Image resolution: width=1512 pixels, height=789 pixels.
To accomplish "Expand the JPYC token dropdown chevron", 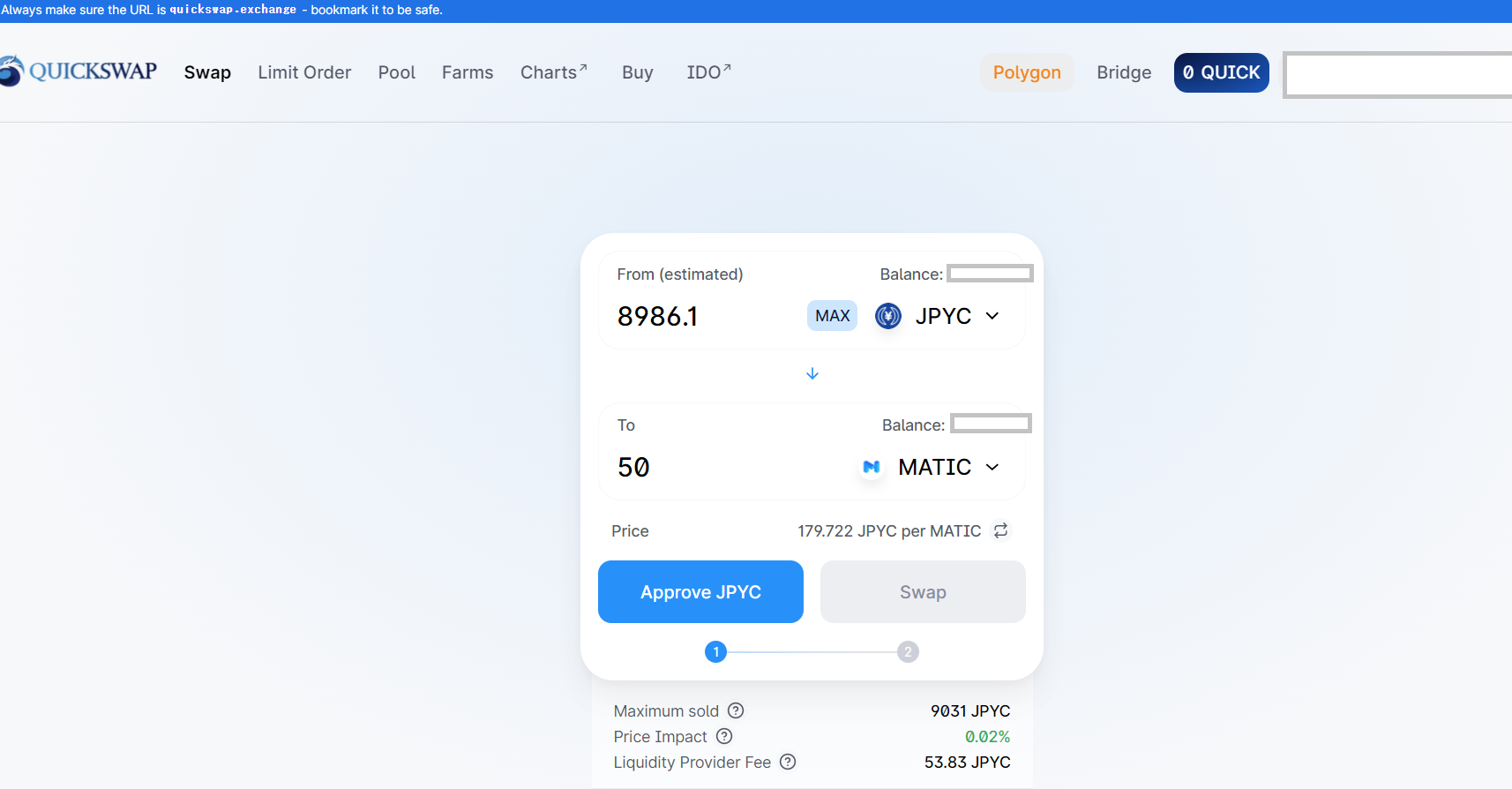I will [992, 316].
